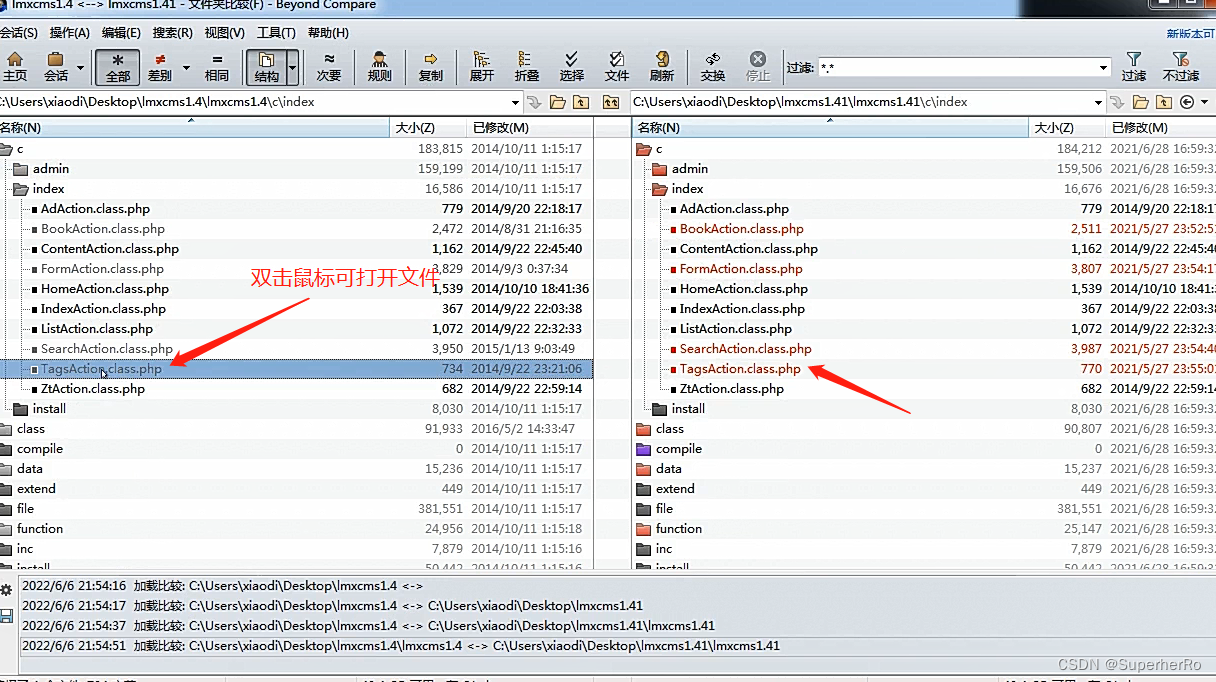Select the left pane function folder

[40, 529]
